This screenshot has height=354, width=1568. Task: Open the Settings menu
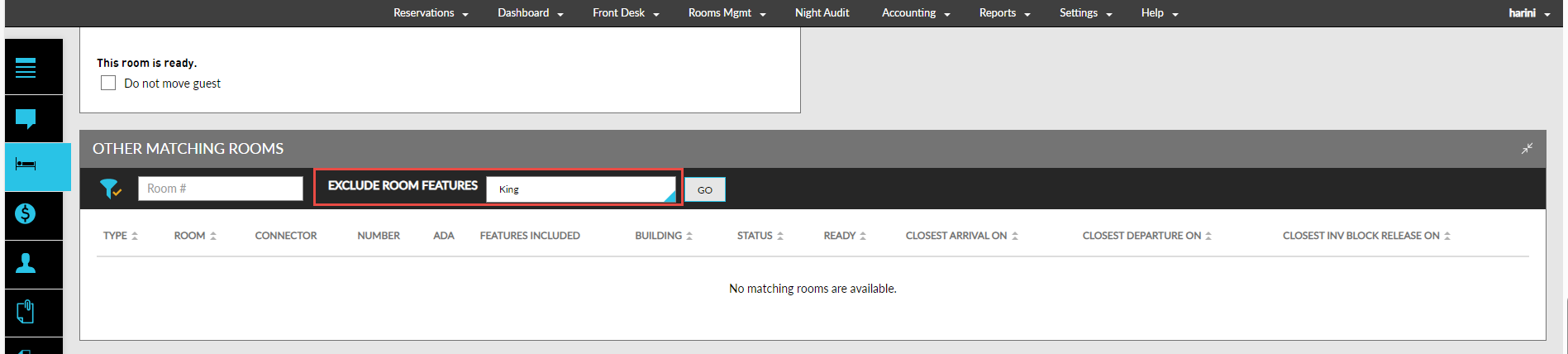[1085, 13]
